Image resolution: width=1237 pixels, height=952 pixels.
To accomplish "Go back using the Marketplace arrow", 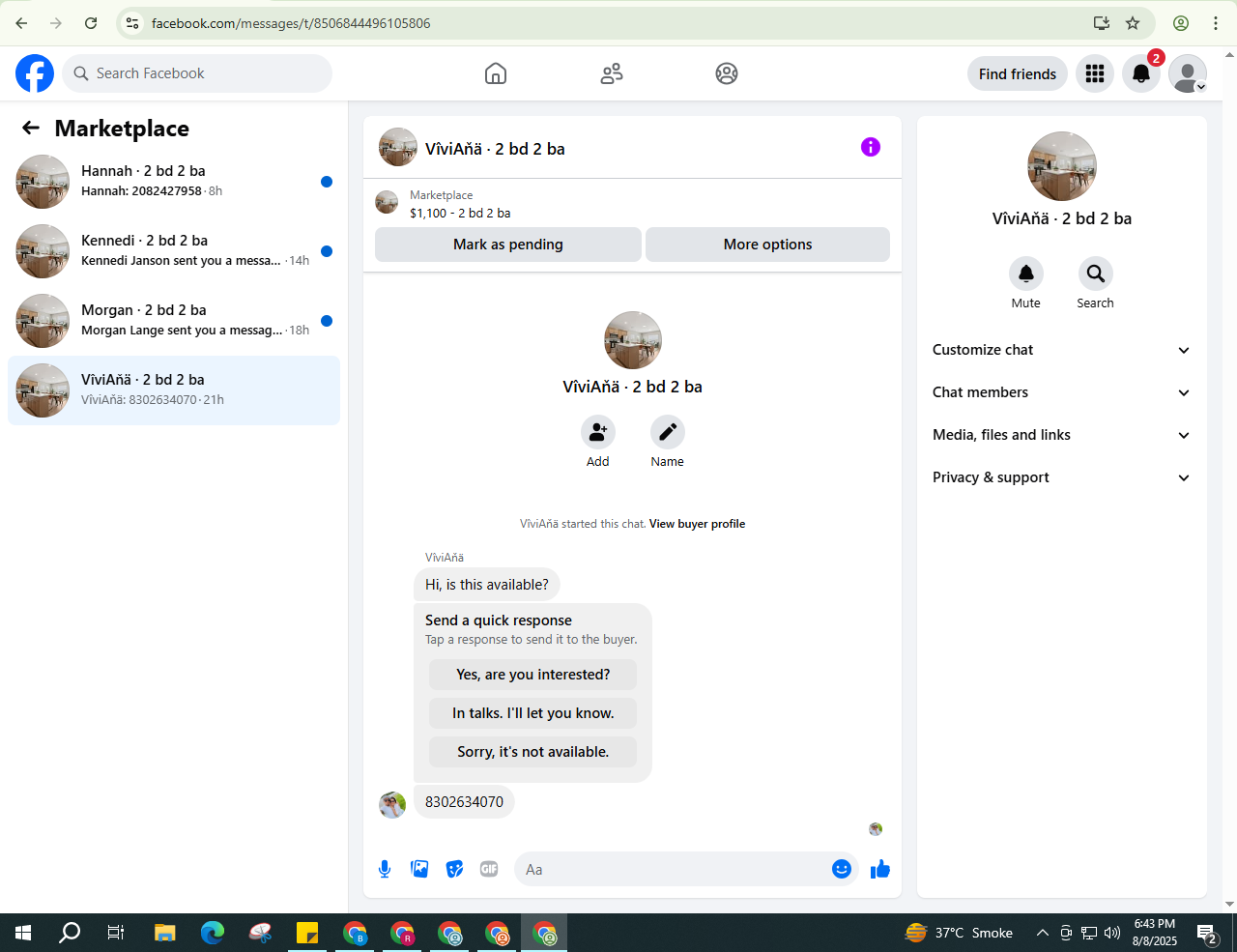I will point(31,128).
